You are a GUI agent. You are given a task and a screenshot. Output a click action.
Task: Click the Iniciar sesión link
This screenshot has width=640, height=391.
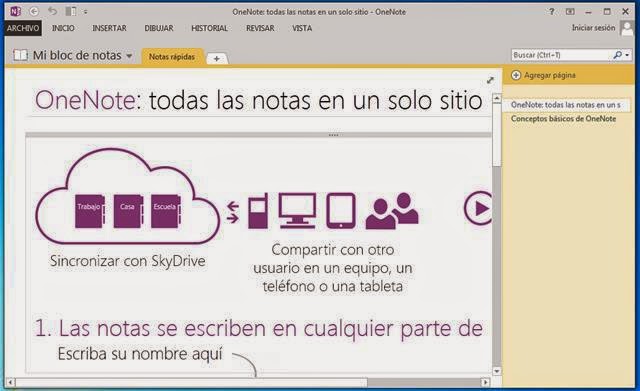point(593,28)
